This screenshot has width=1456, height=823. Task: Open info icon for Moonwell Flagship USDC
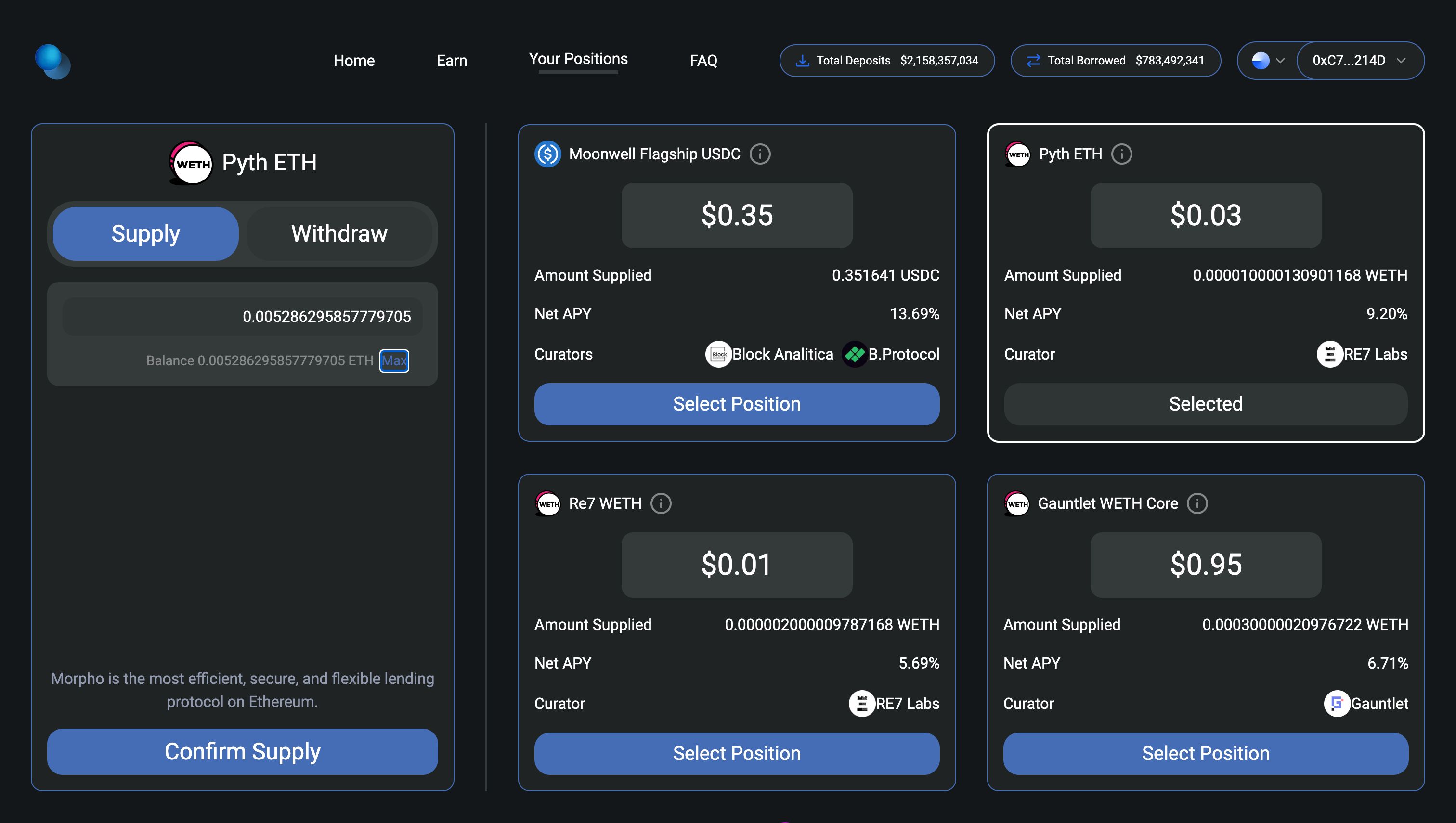pyautogui.click(x=760, y=154)
